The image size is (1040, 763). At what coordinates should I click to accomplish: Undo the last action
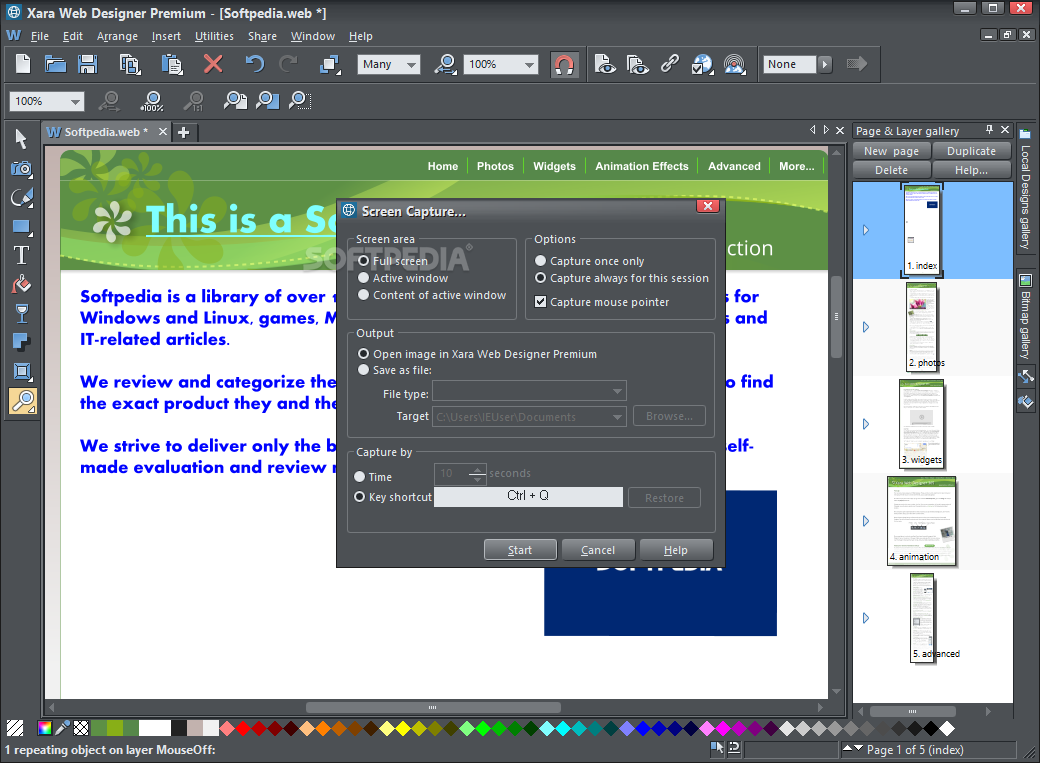coord(255,64)
